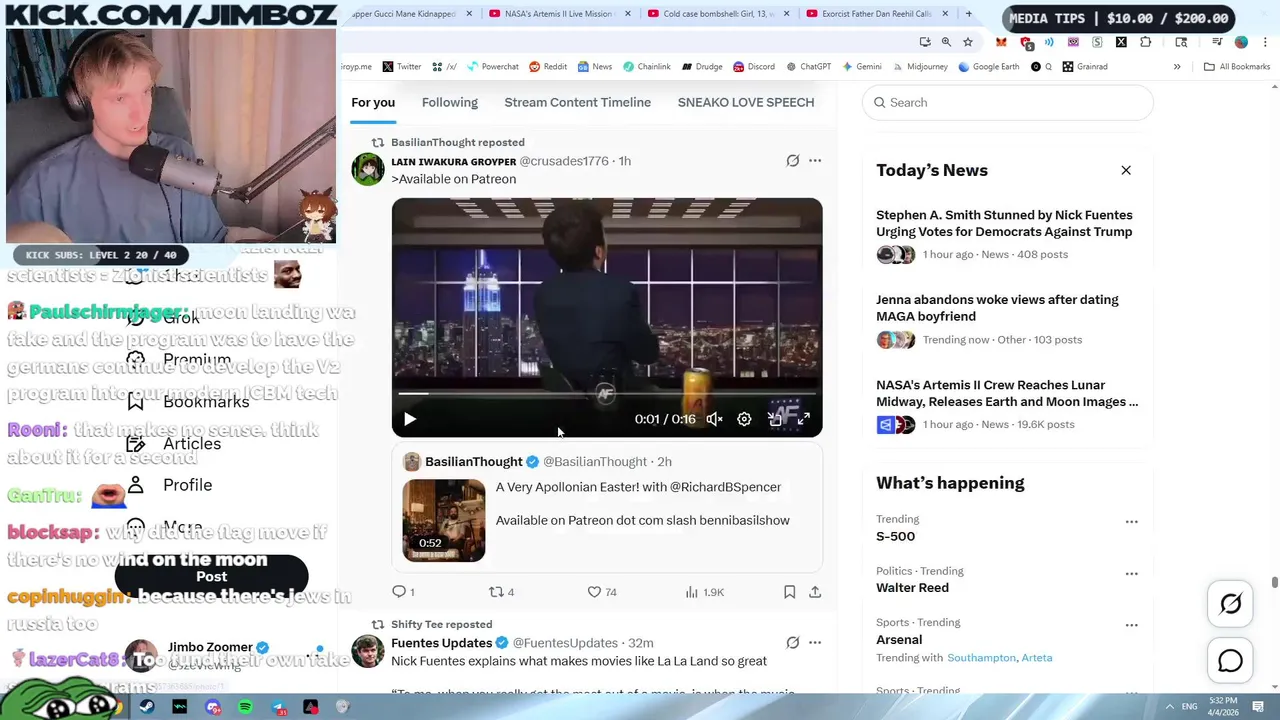The width and height of the screenshot is (1280, 720).
Task: Switch to NASA's Artemis II Live Mission browser tab
Action: tap(558, 14)
